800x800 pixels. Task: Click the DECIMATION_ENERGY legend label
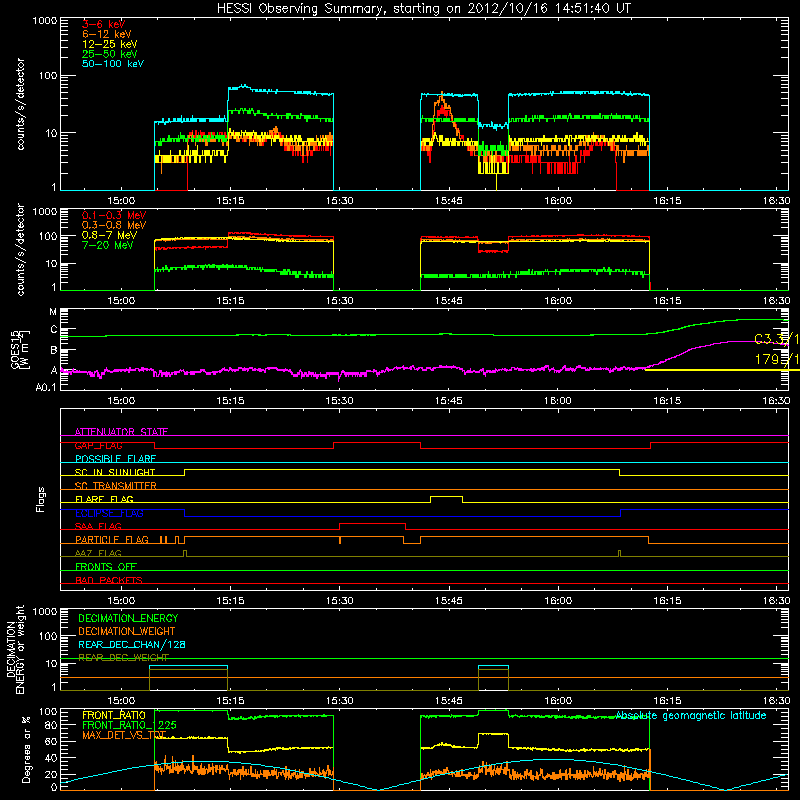point(128,618)
